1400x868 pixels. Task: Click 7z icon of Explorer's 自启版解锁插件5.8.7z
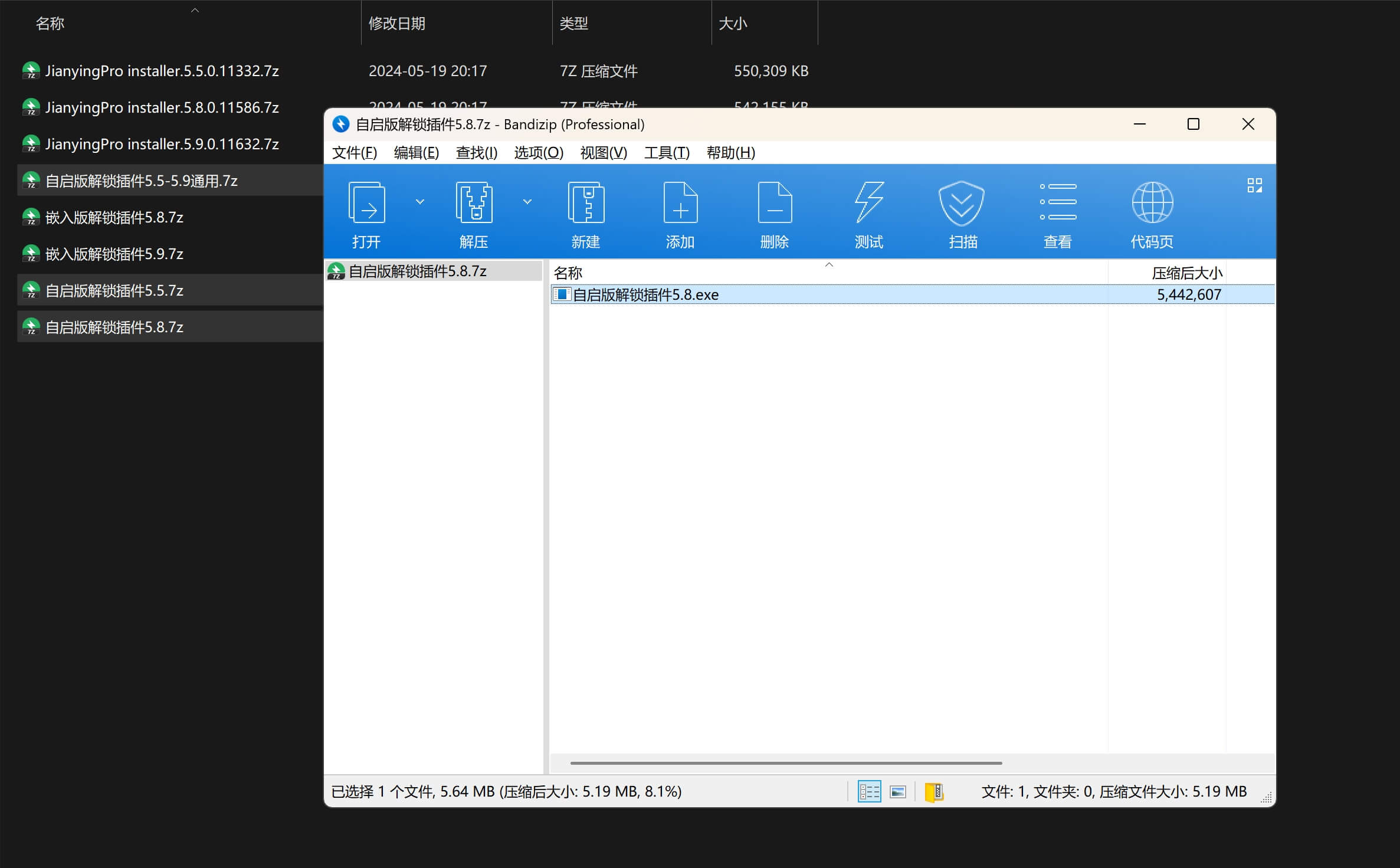[31, 327]
